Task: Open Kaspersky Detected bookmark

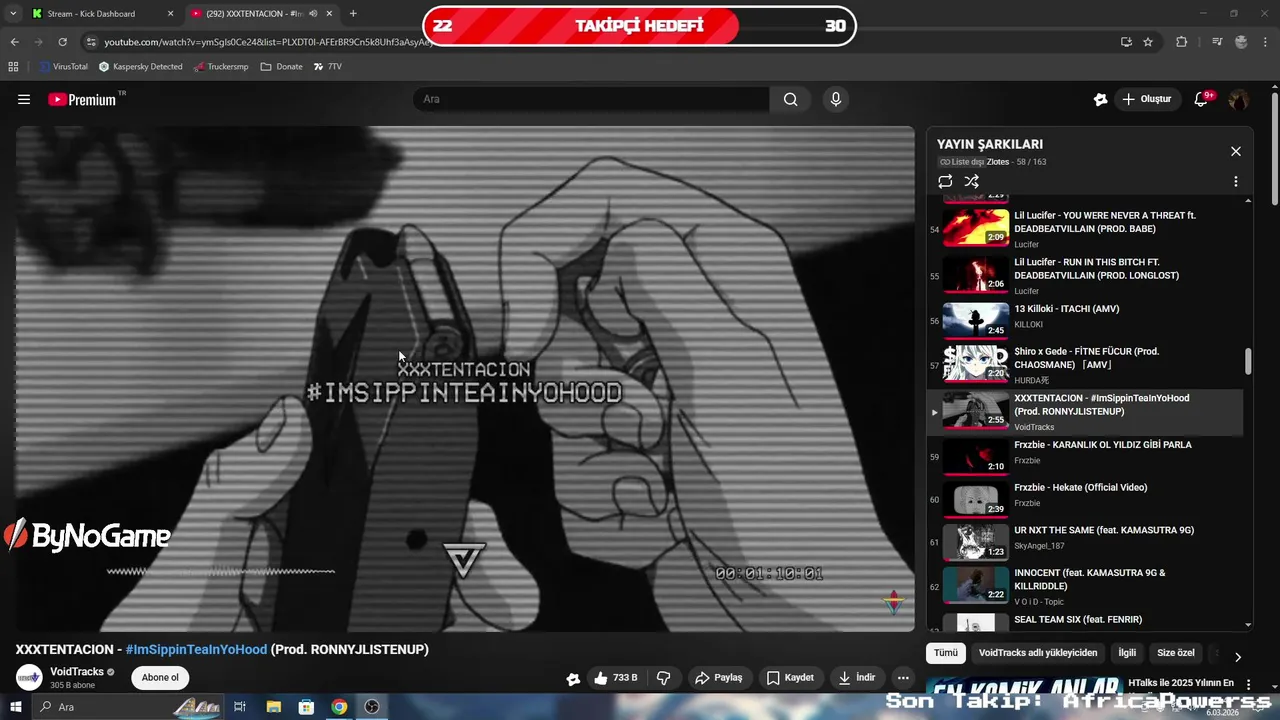Action: tap(141, 67)
